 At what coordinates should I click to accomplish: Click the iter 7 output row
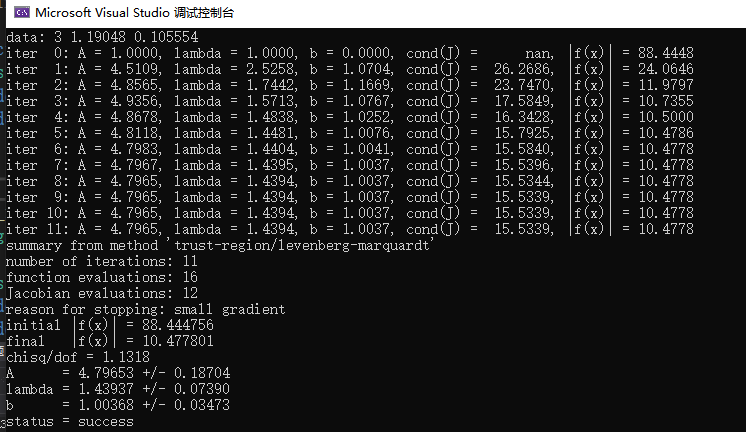click(350, 165)
